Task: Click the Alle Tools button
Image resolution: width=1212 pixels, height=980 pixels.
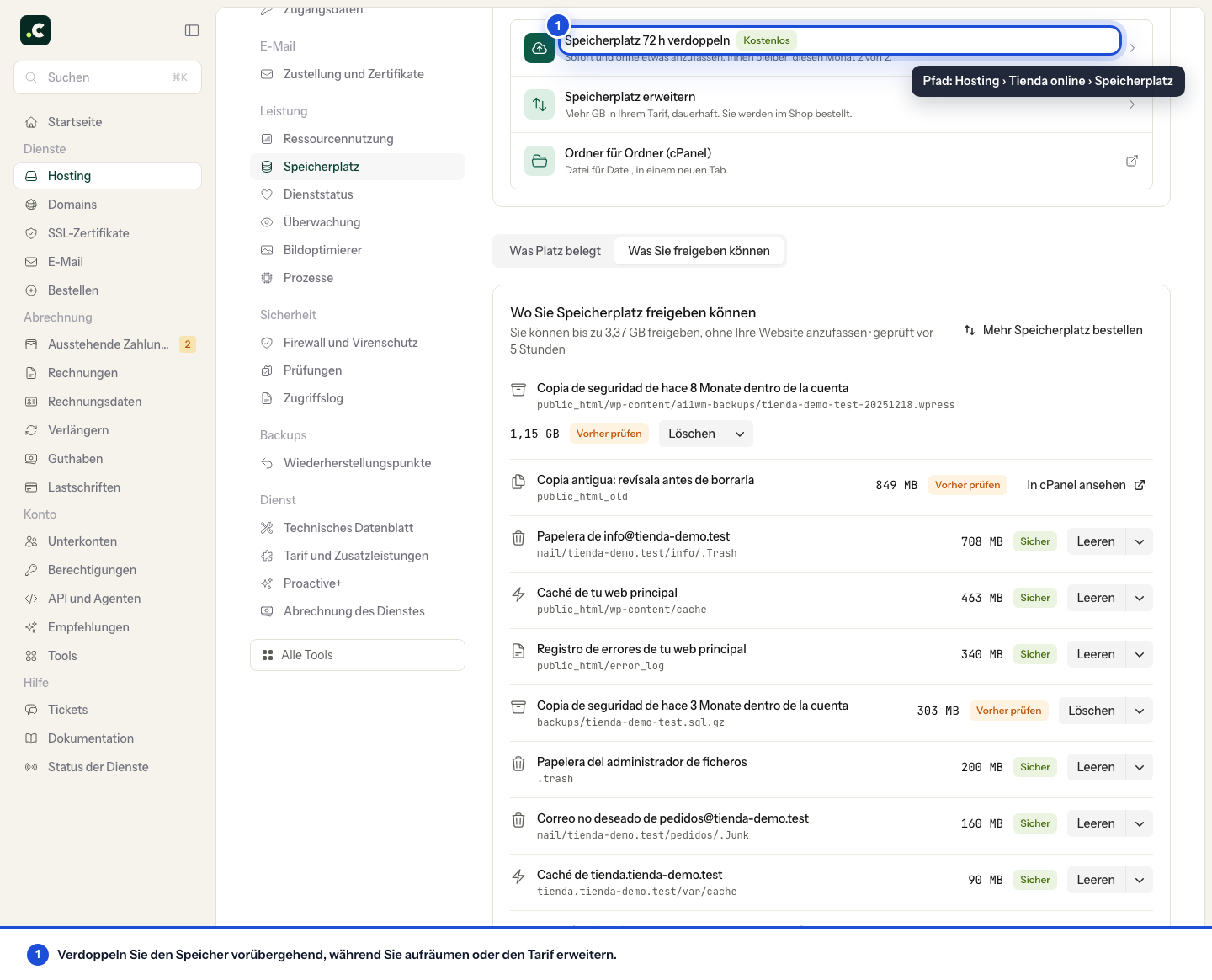Action: click(358, 655)
